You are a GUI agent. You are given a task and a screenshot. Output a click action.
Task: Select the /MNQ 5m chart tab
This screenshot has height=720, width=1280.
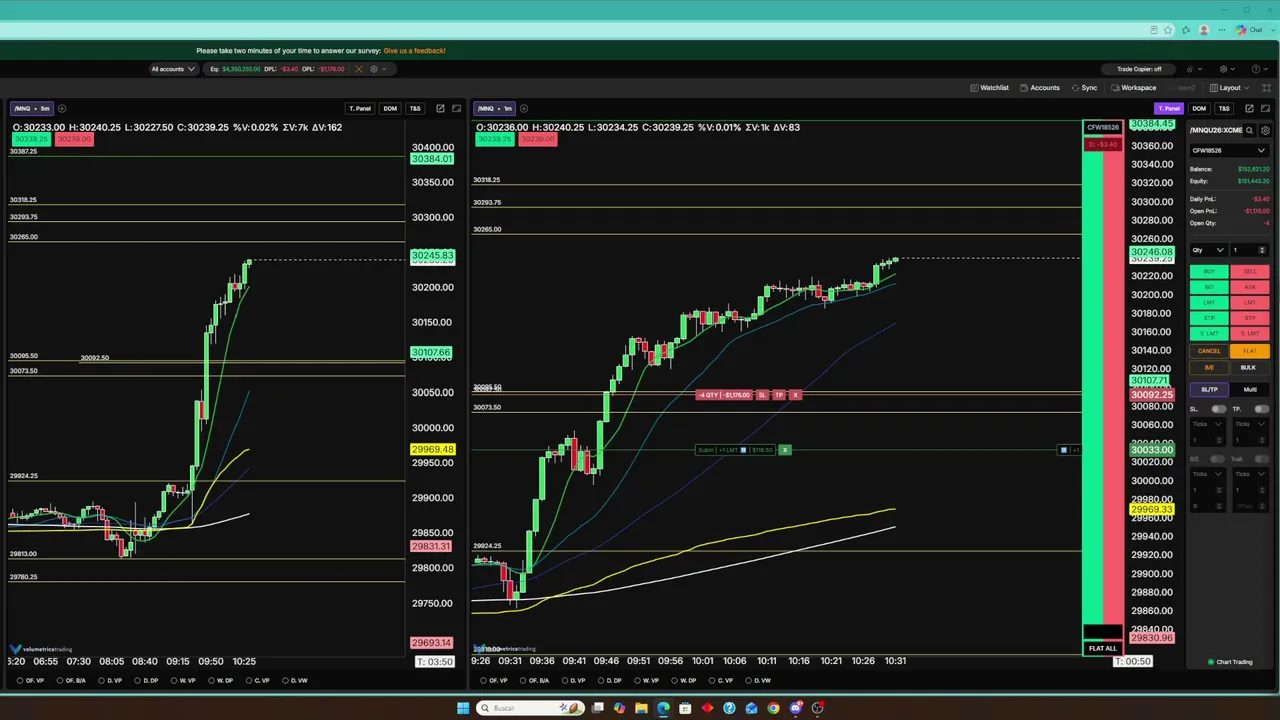click(x=31, y=108)
